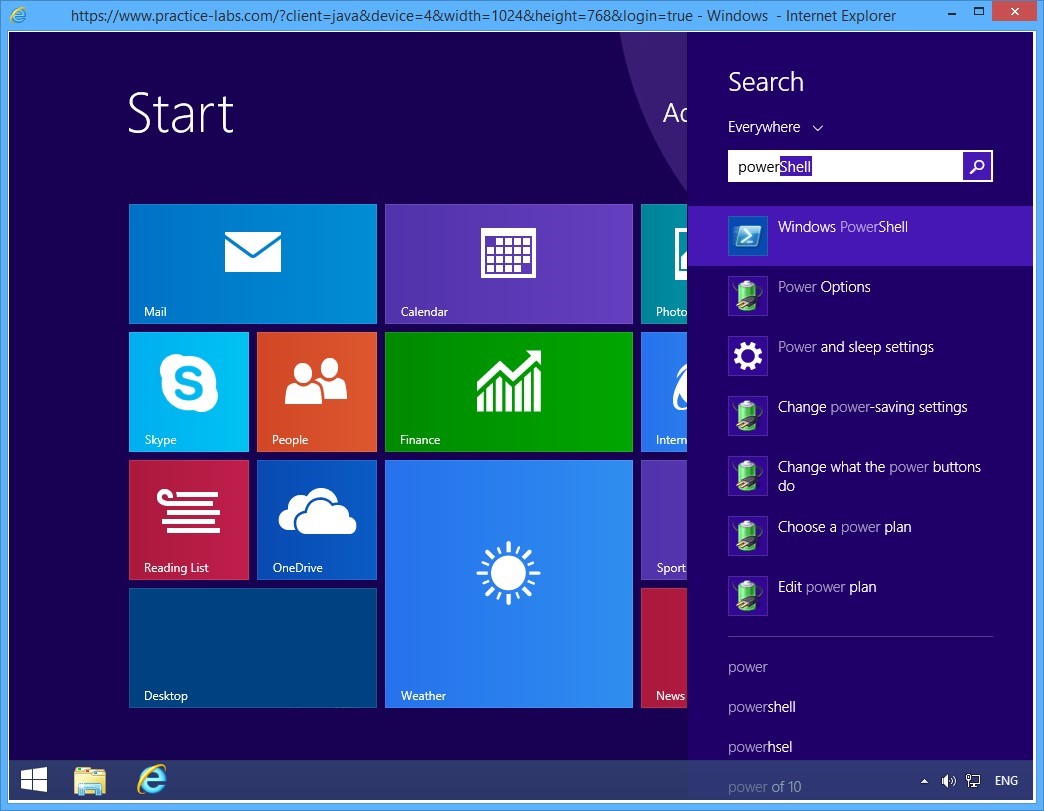Open the OneDrive tile
The width and height of the screenshot is (1044, 811).
(316, 519)
